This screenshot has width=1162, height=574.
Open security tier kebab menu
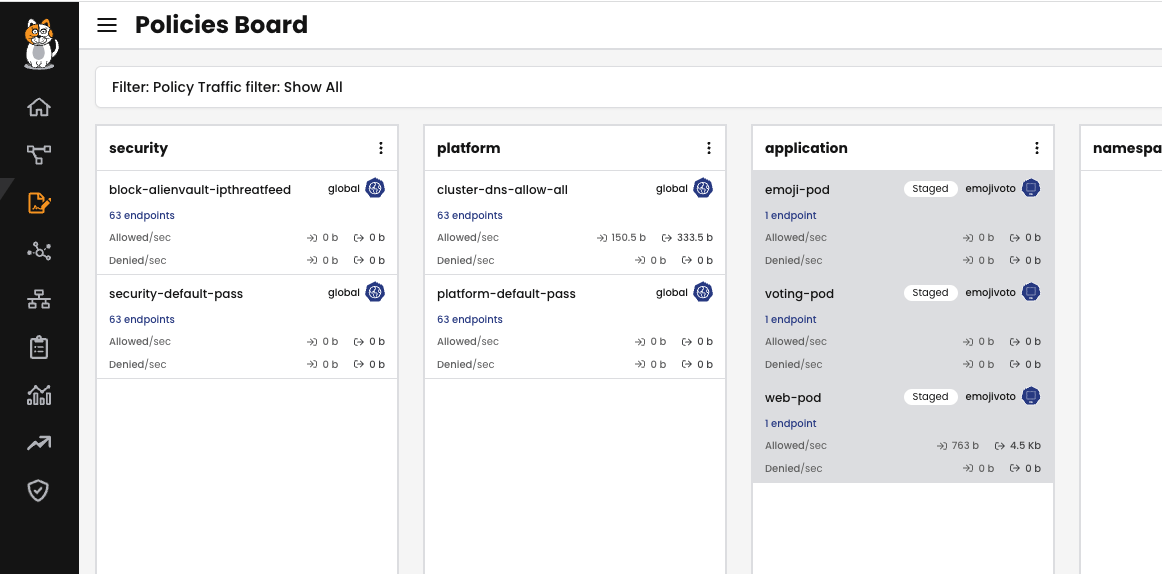click(x=381, y=148)
